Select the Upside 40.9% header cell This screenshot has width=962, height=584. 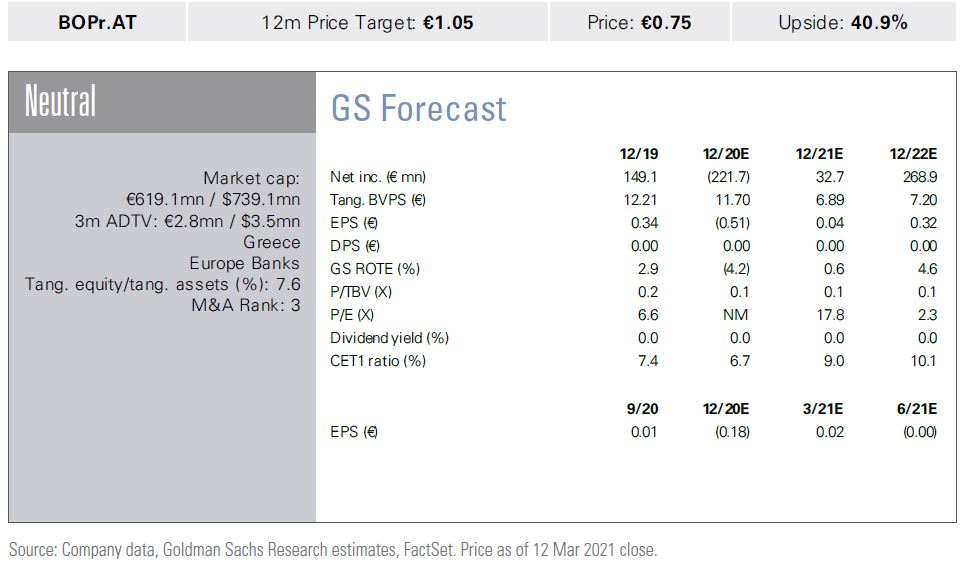coord(842,22)
